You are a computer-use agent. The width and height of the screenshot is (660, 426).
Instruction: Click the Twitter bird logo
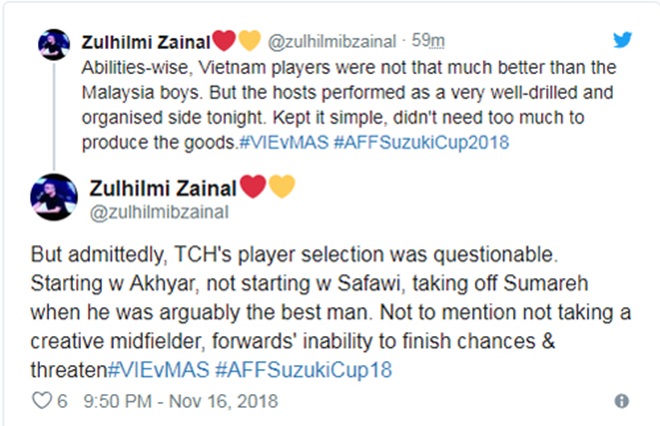coord(622,40)
